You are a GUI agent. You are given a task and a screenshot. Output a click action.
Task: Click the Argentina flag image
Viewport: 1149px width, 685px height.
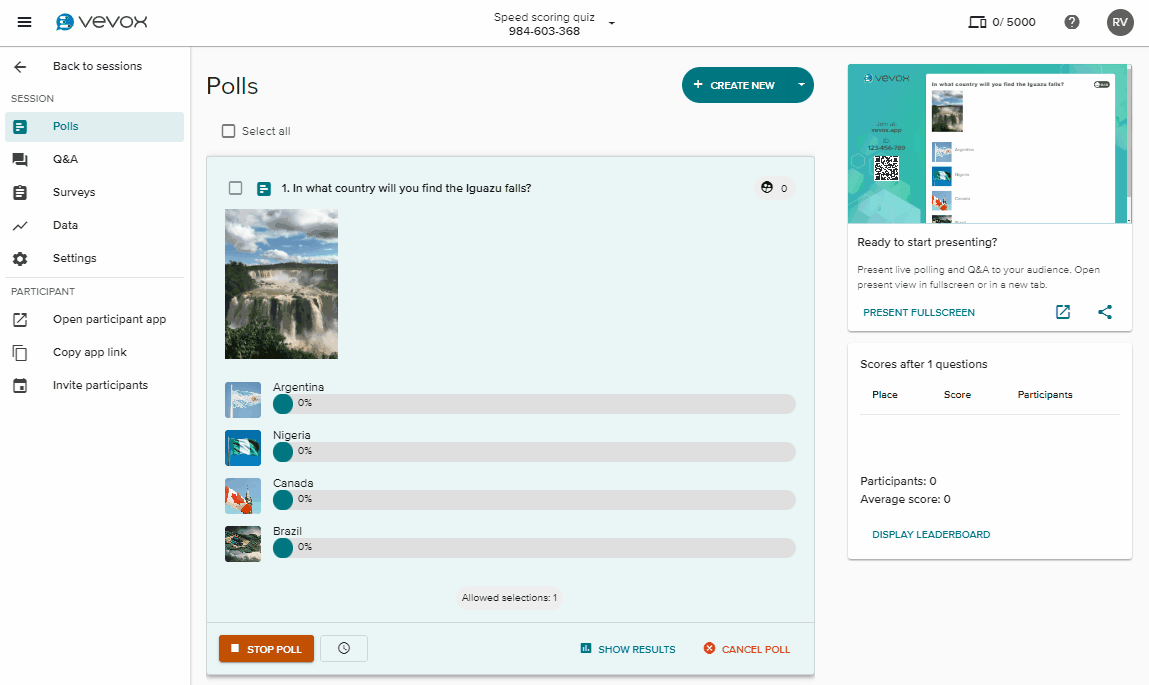(243, 400)
